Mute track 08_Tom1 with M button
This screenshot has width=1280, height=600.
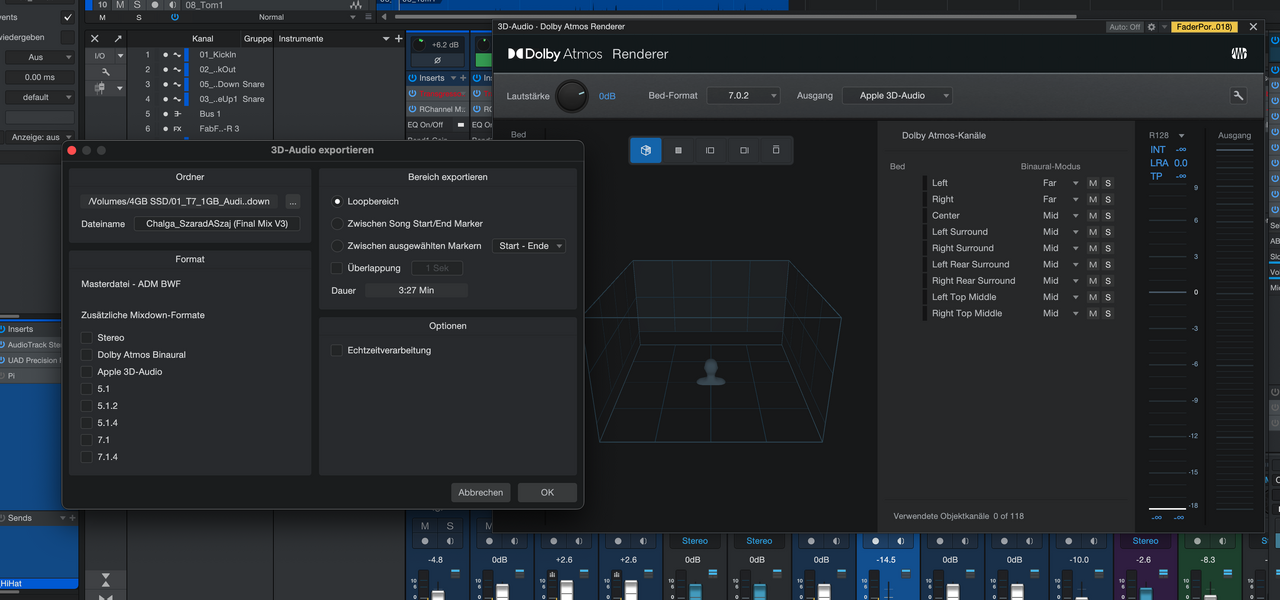[x=120, y=5]
